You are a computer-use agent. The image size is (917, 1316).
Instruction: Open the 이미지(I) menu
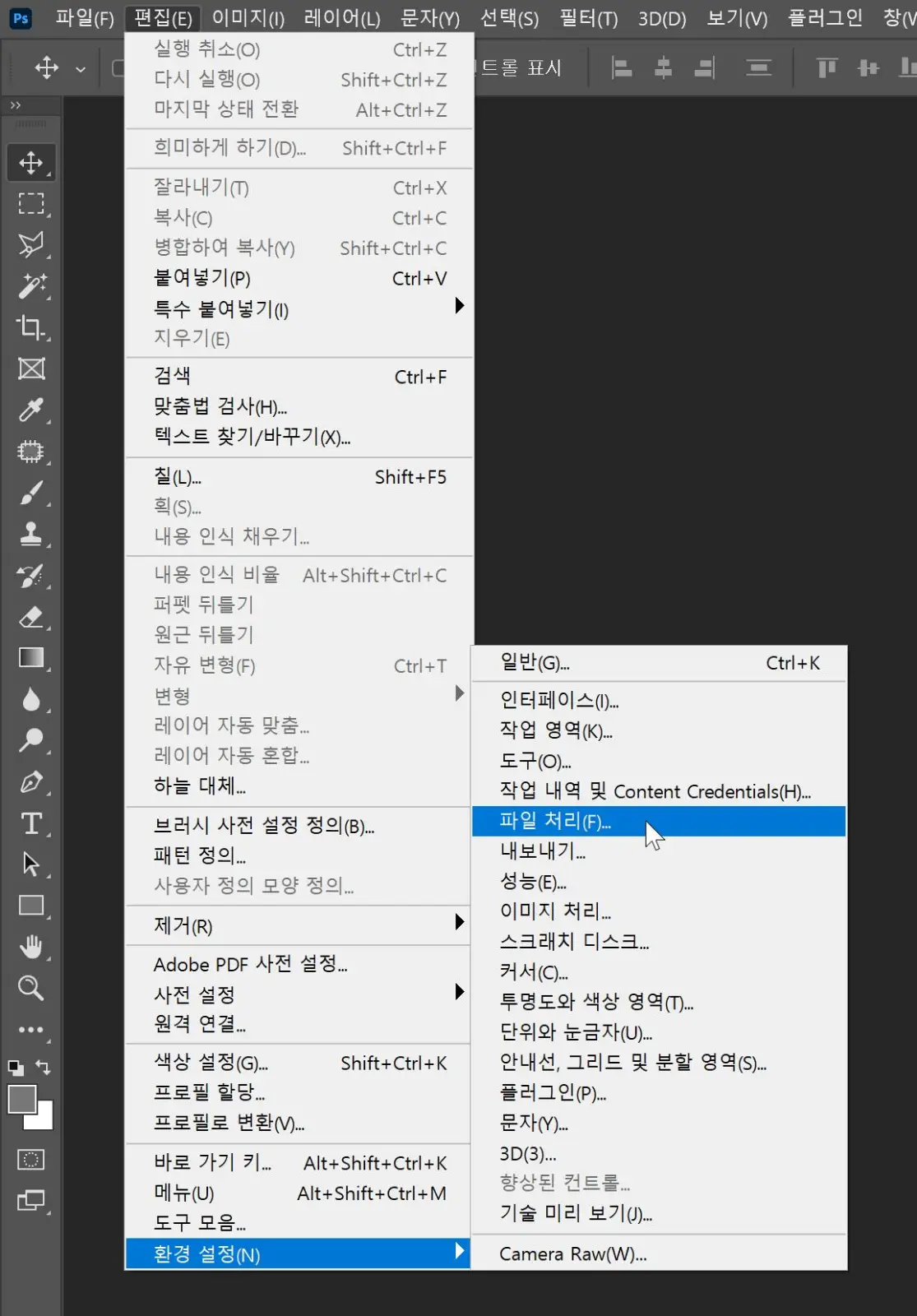[x=248, y=17]
